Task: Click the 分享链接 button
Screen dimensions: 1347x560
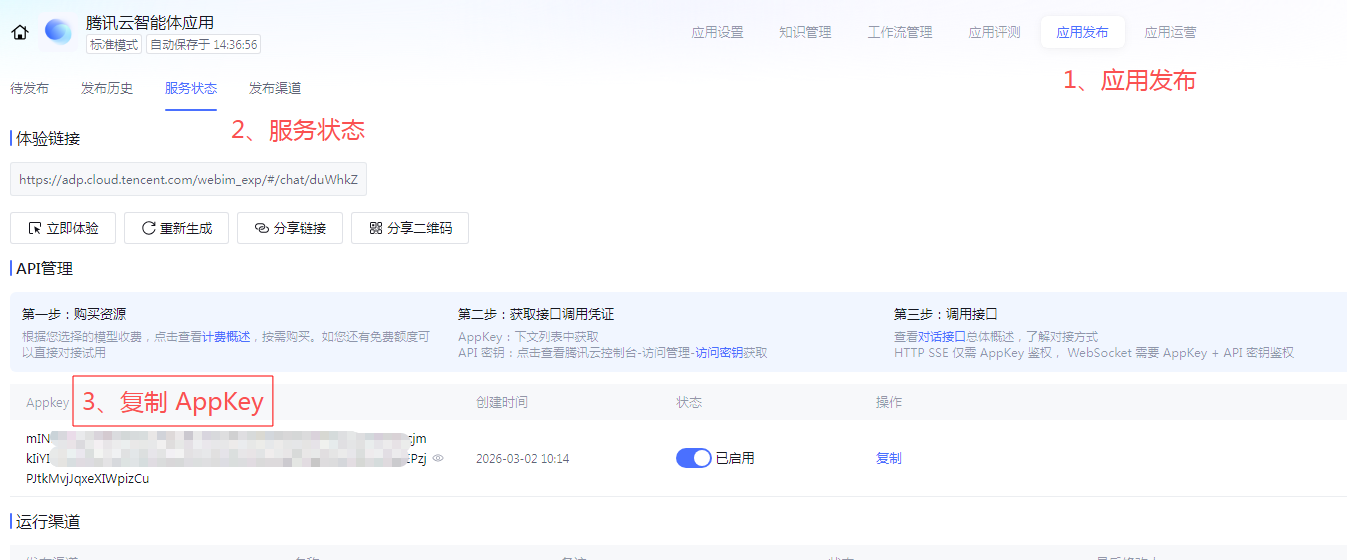Action: click(x=290, y=228)
